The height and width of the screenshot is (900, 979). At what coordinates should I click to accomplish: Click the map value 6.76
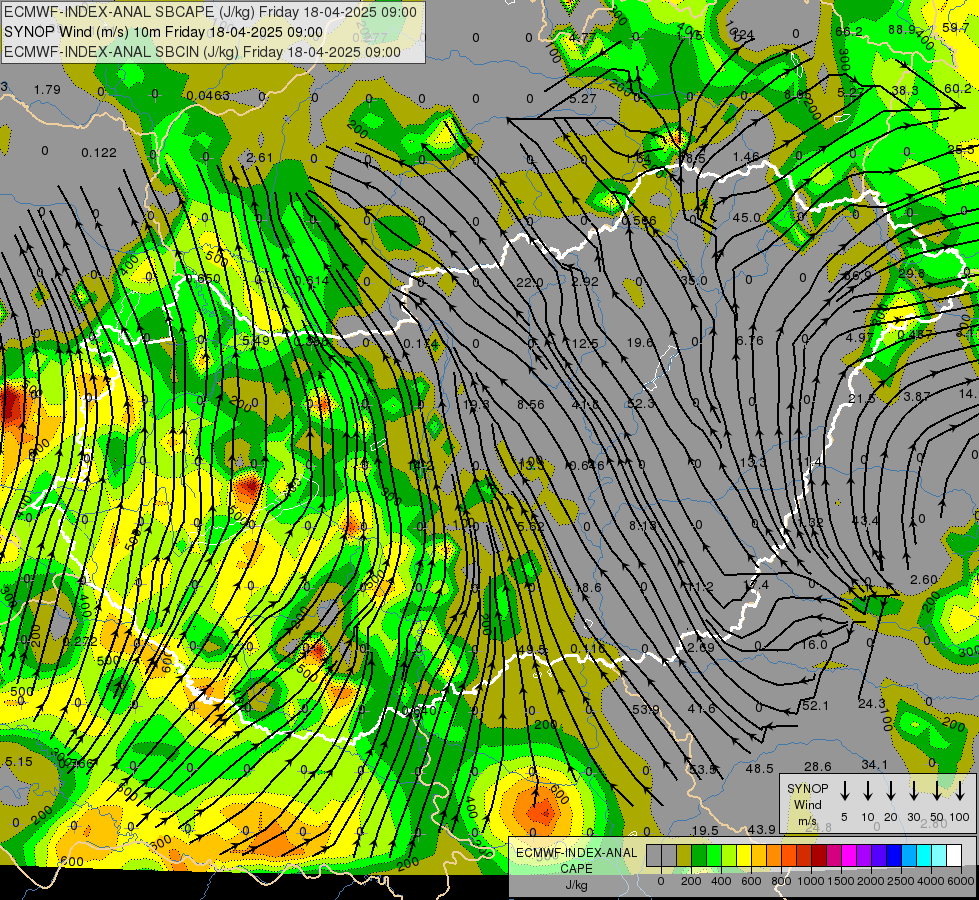click(x=750, y=340)
